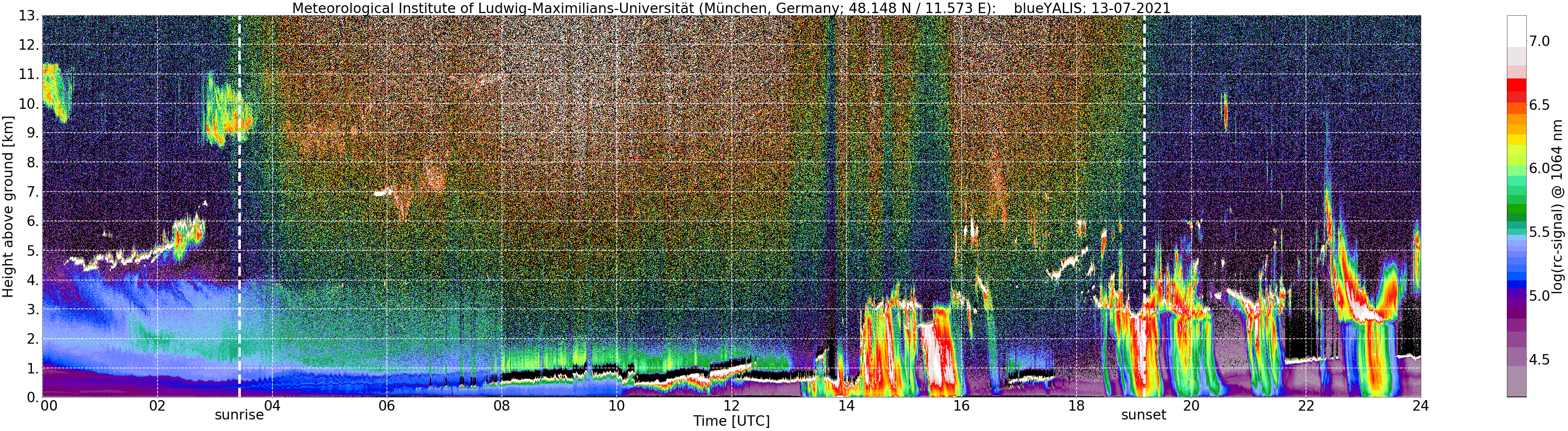Click the y-axis tick label 4.

33,280
